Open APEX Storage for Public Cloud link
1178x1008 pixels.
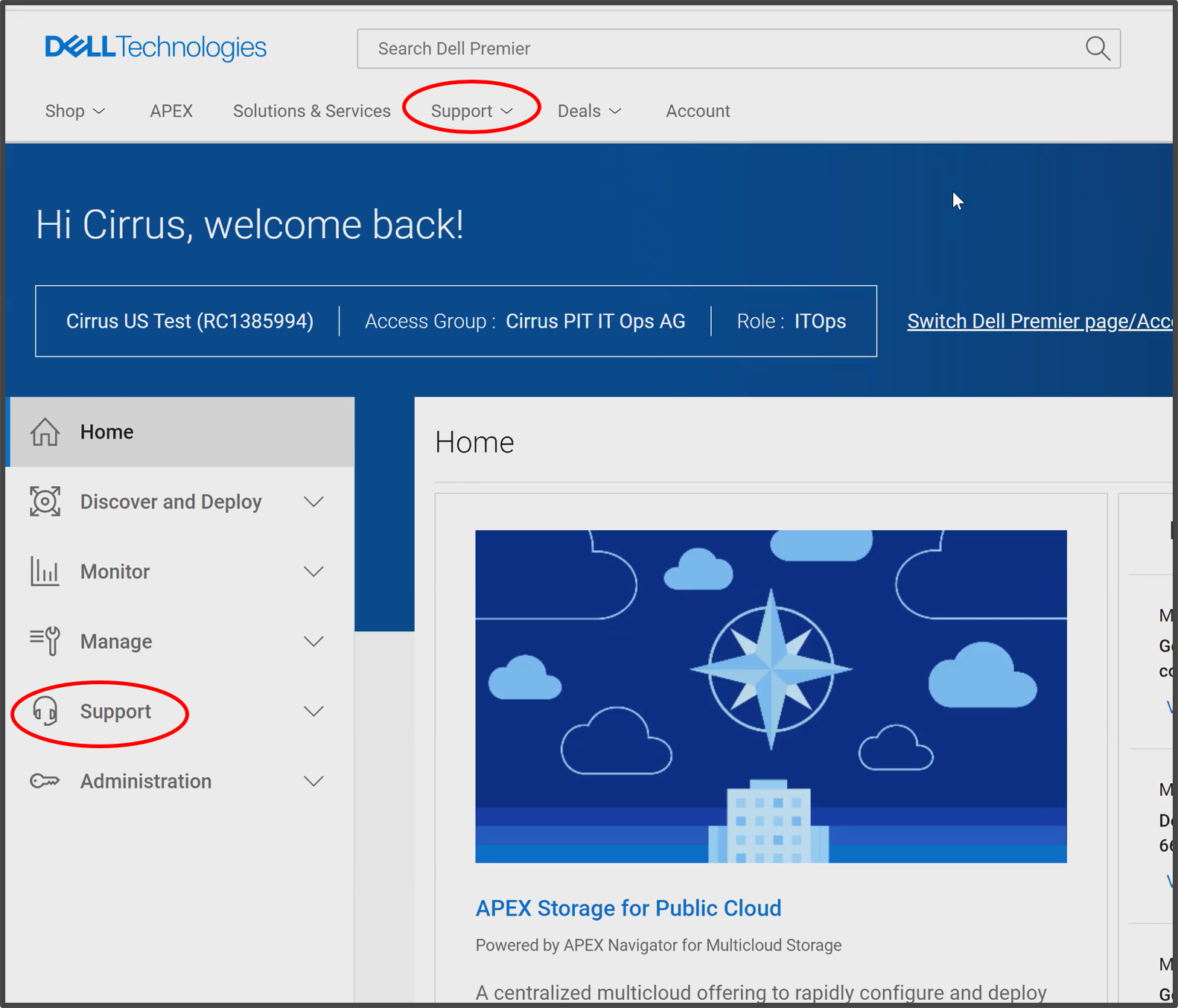(x=628, y=908)
